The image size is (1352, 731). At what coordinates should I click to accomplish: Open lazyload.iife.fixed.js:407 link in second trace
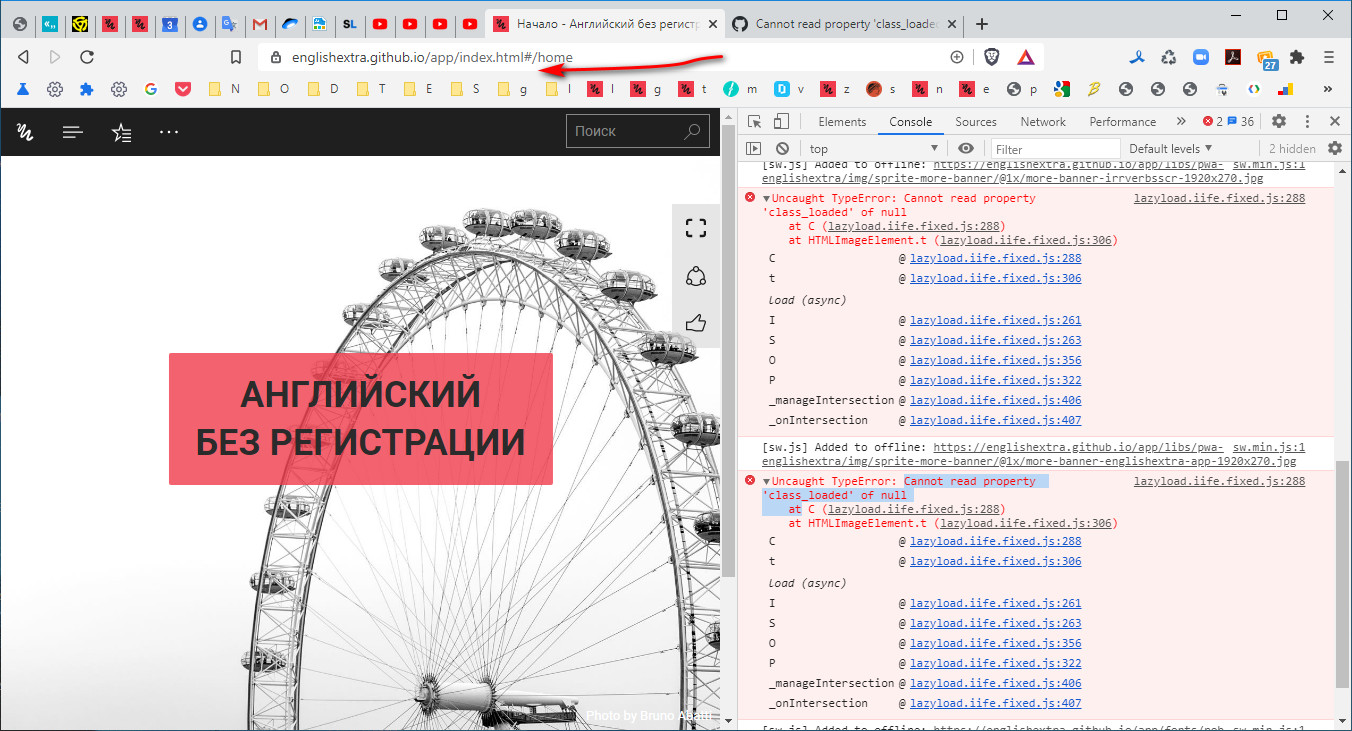click(x=995, y=703)
